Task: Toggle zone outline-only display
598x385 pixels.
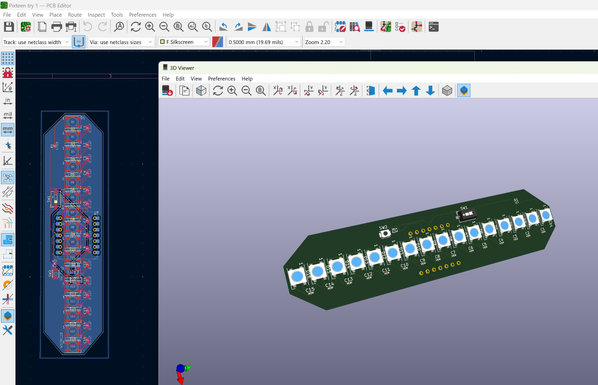Action: 8,254
